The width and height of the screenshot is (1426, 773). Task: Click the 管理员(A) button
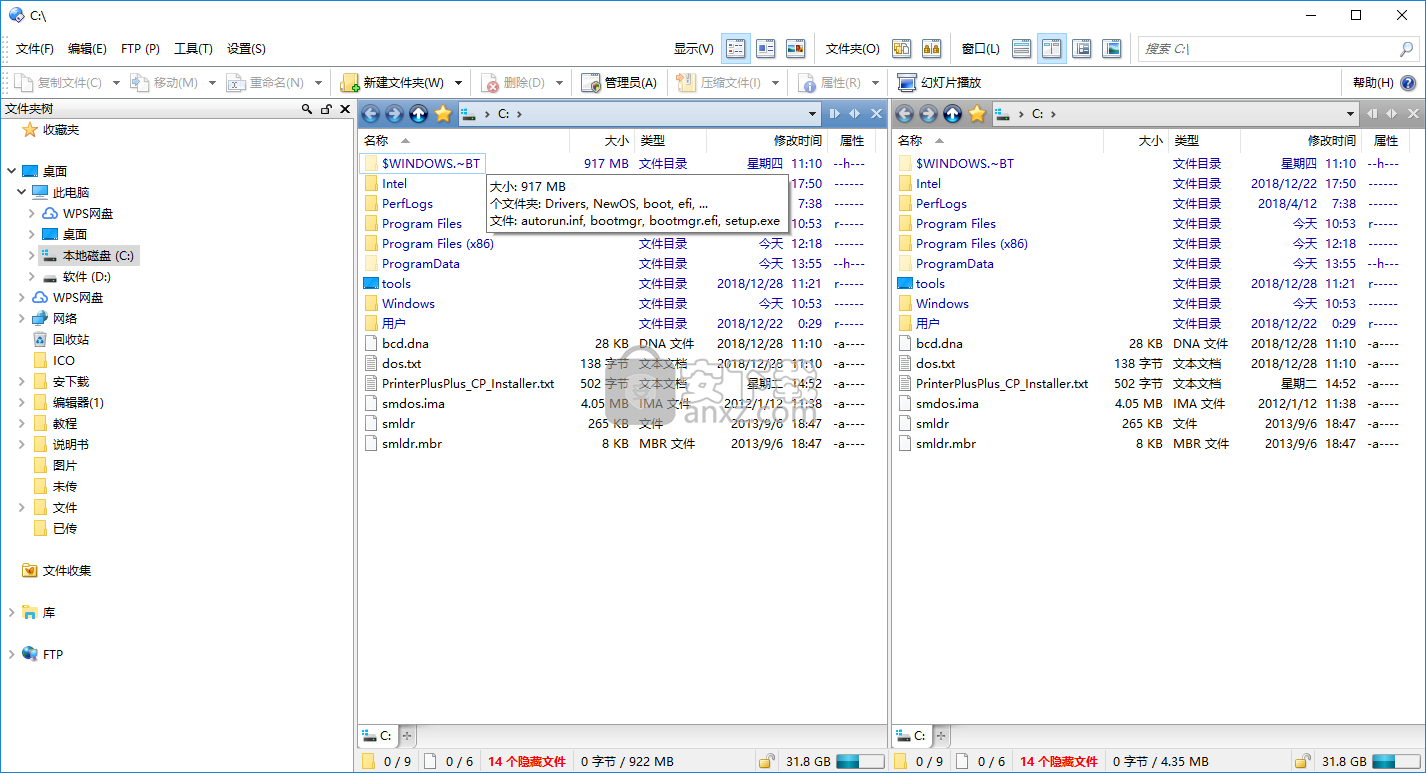(x=619, y=83)
